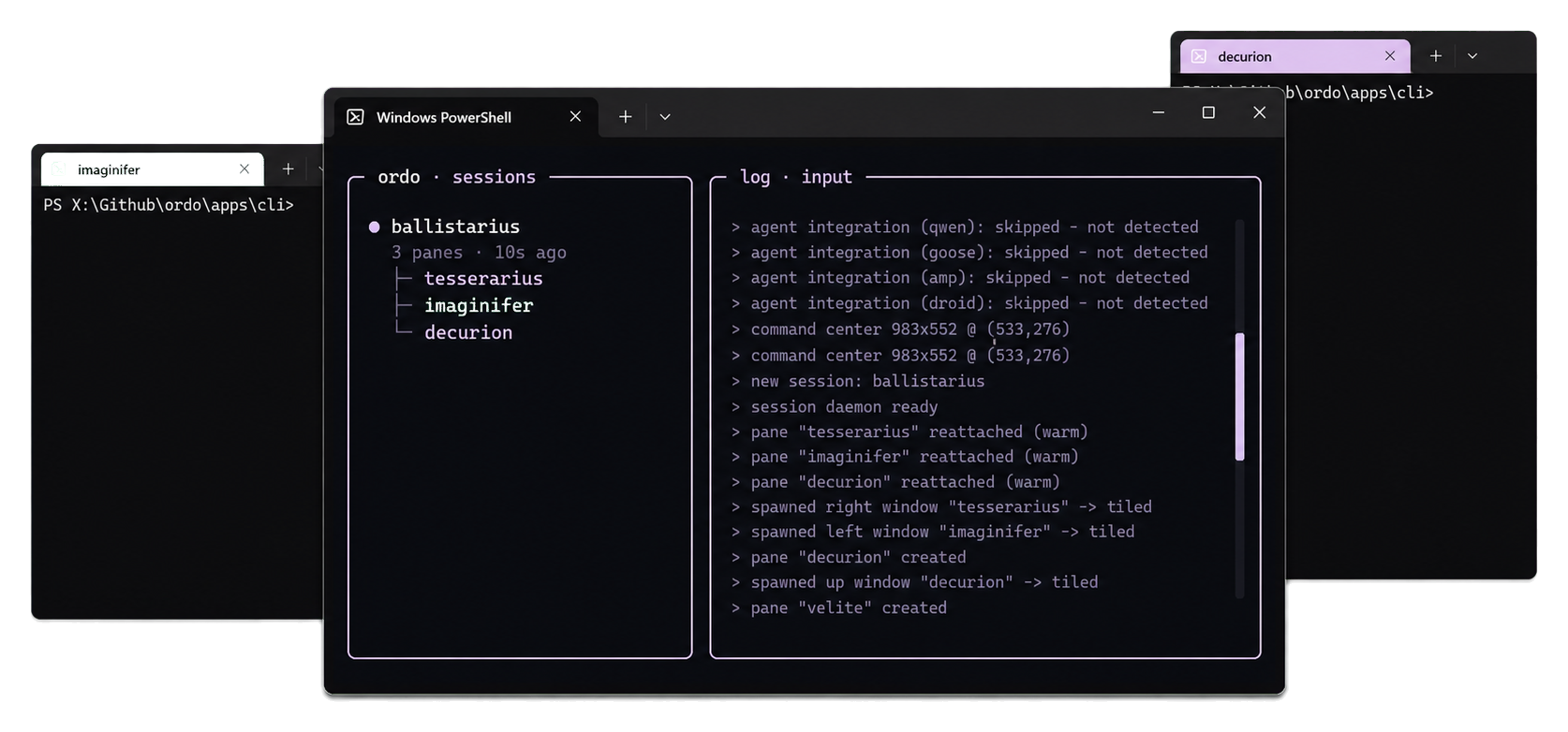
Task: Click log line 'new session: ballistarius'
Action: pos(857,381)
